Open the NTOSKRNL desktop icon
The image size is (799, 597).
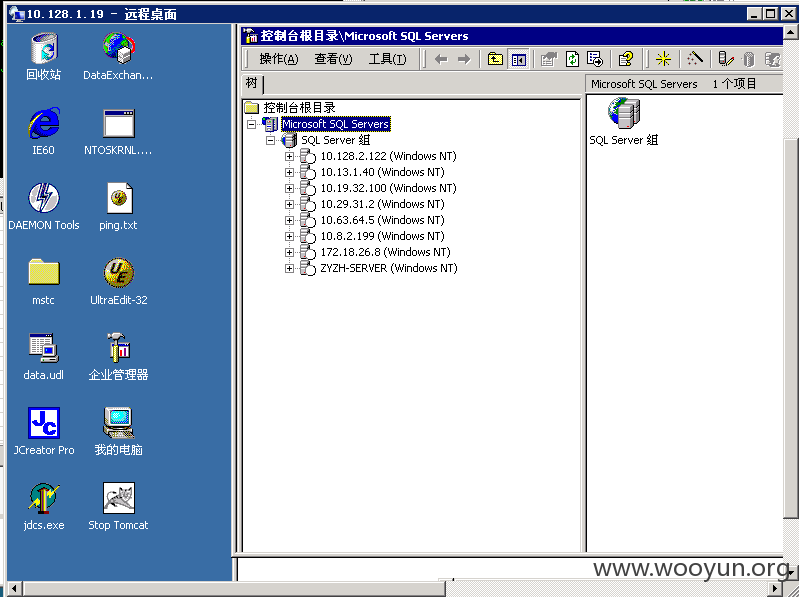click(x=118, y=123)
